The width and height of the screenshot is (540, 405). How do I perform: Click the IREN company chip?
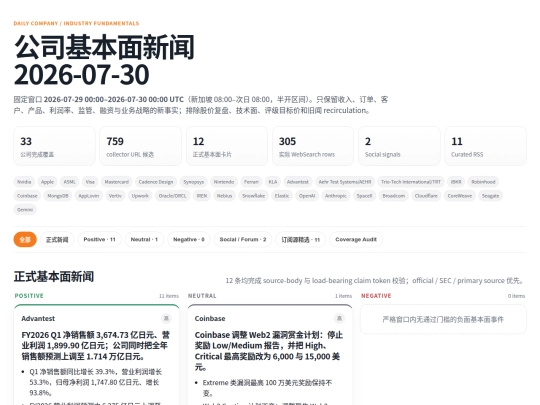coord(202,196)
